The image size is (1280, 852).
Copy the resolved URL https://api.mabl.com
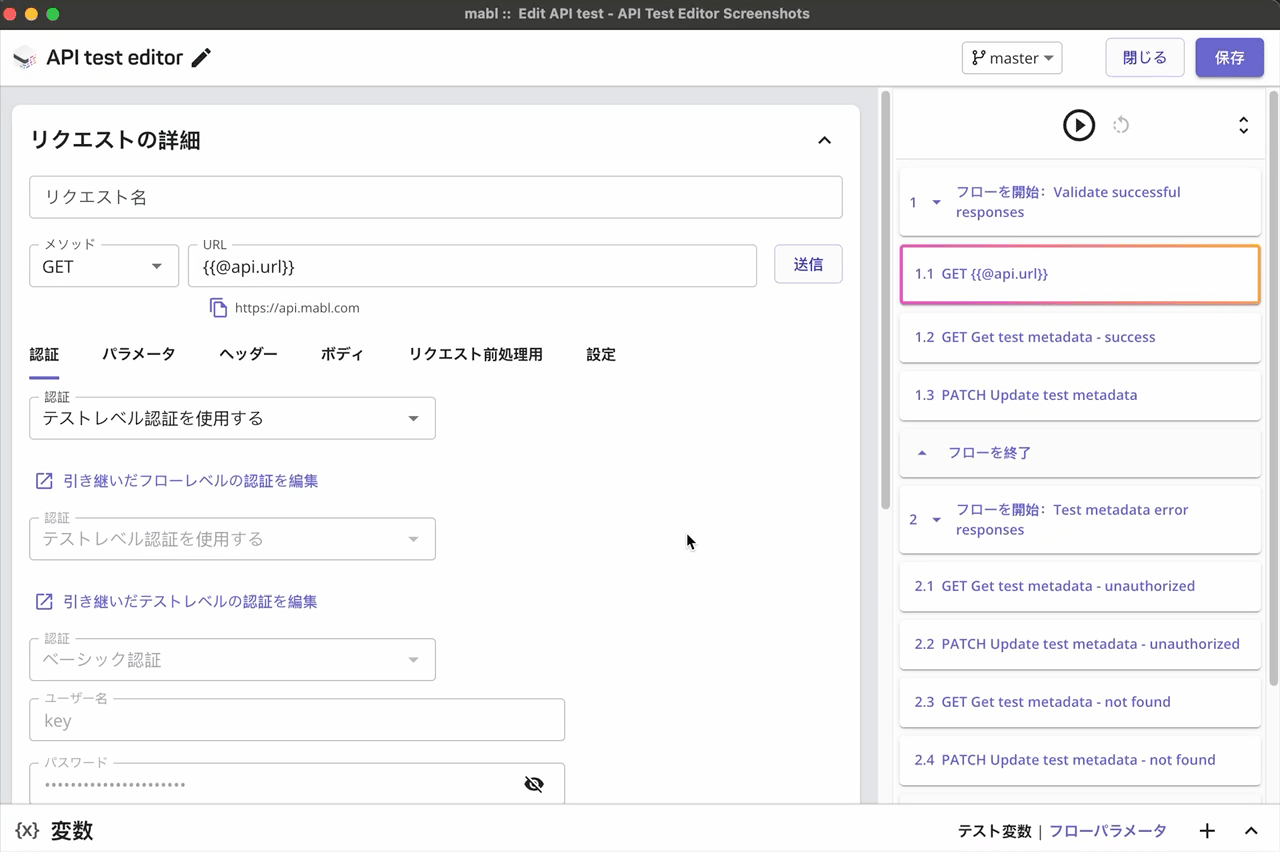click(218, 308)
